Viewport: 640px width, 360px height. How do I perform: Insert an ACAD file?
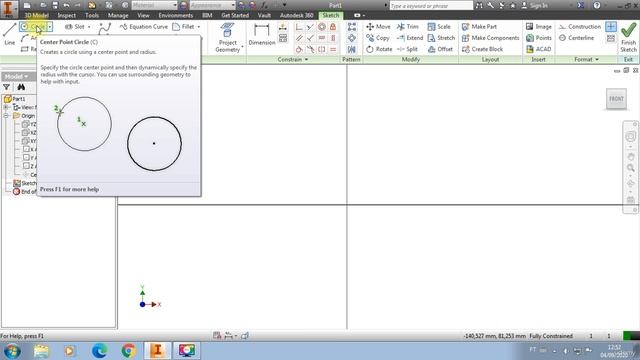(x=539, y=49)
